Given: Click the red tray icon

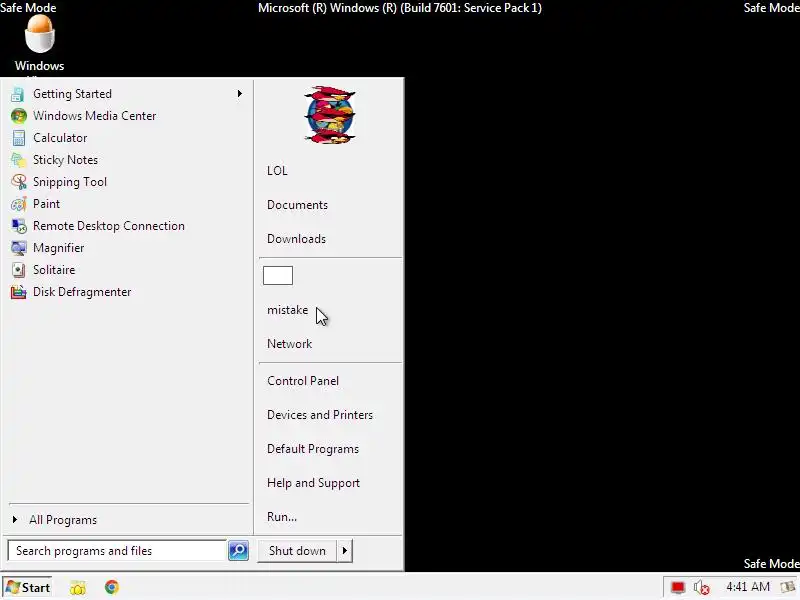Looking at the screenshot, I should point(678,588).
